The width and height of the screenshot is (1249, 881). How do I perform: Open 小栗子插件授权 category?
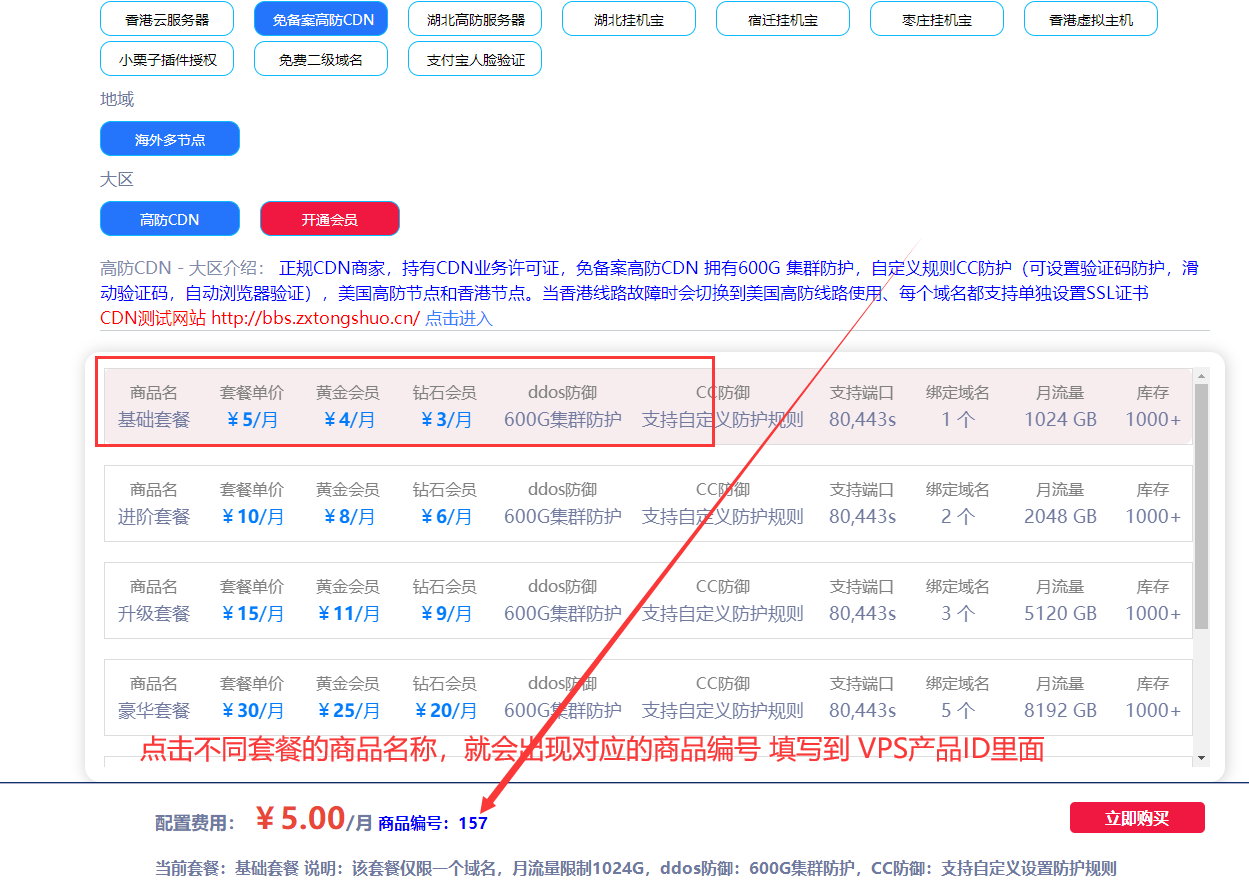[x=167, y=59]
